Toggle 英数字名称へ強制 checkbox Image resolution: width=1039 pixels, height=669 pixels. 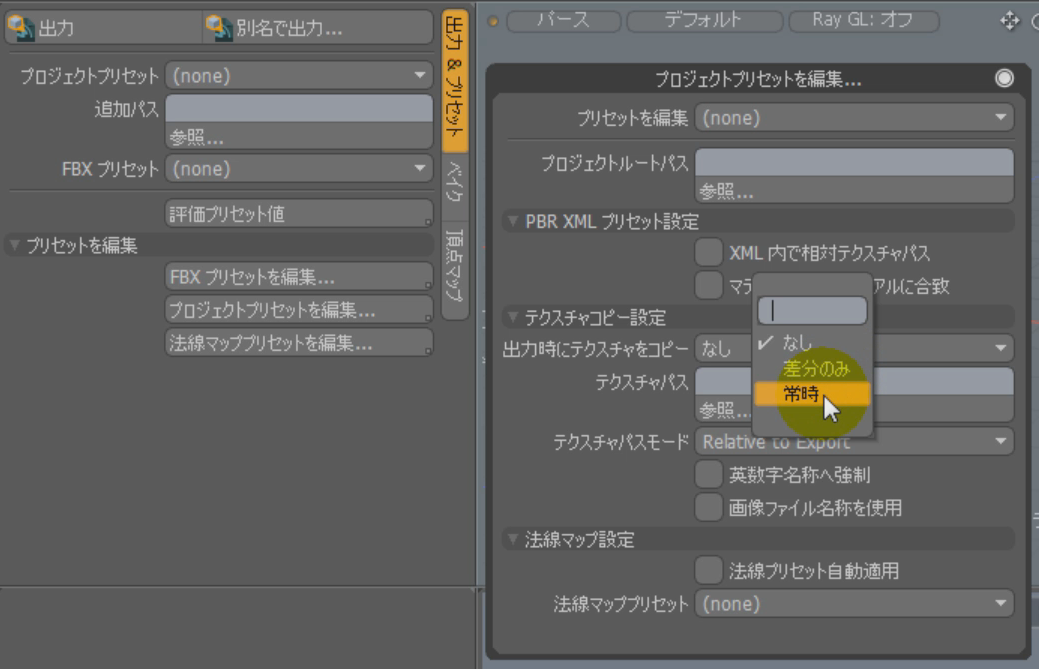click(x=709, y=475)
